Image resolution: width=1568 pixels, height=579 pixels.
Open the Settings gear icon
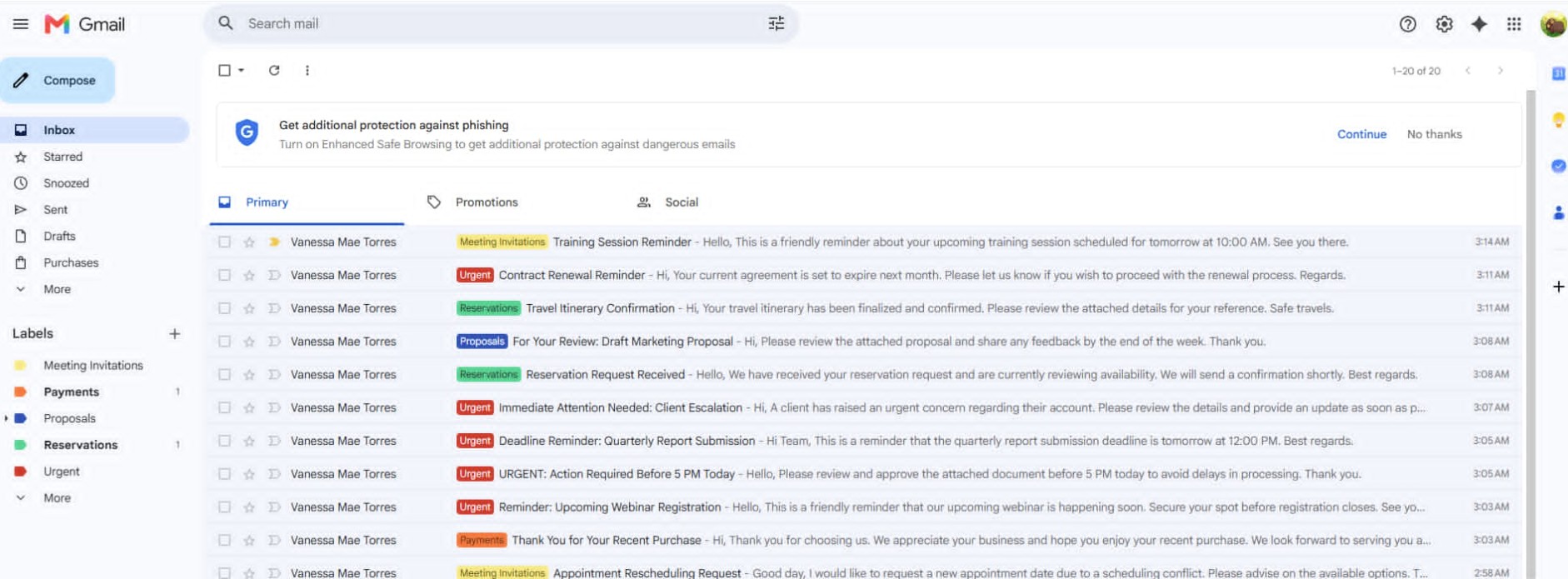tap(1444, 24)
